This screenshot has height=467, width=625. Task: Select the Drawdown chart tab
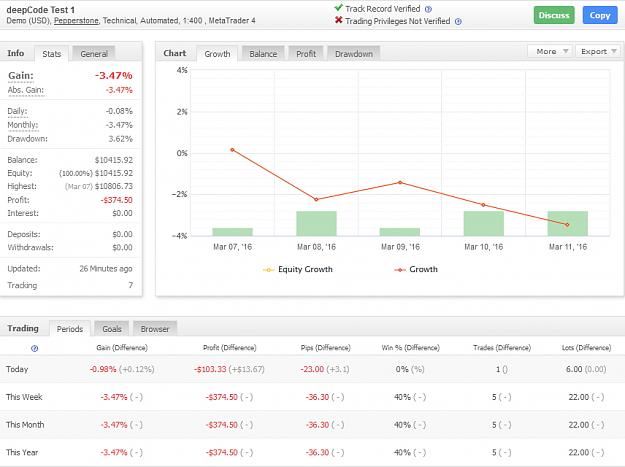tap(354, 54)
